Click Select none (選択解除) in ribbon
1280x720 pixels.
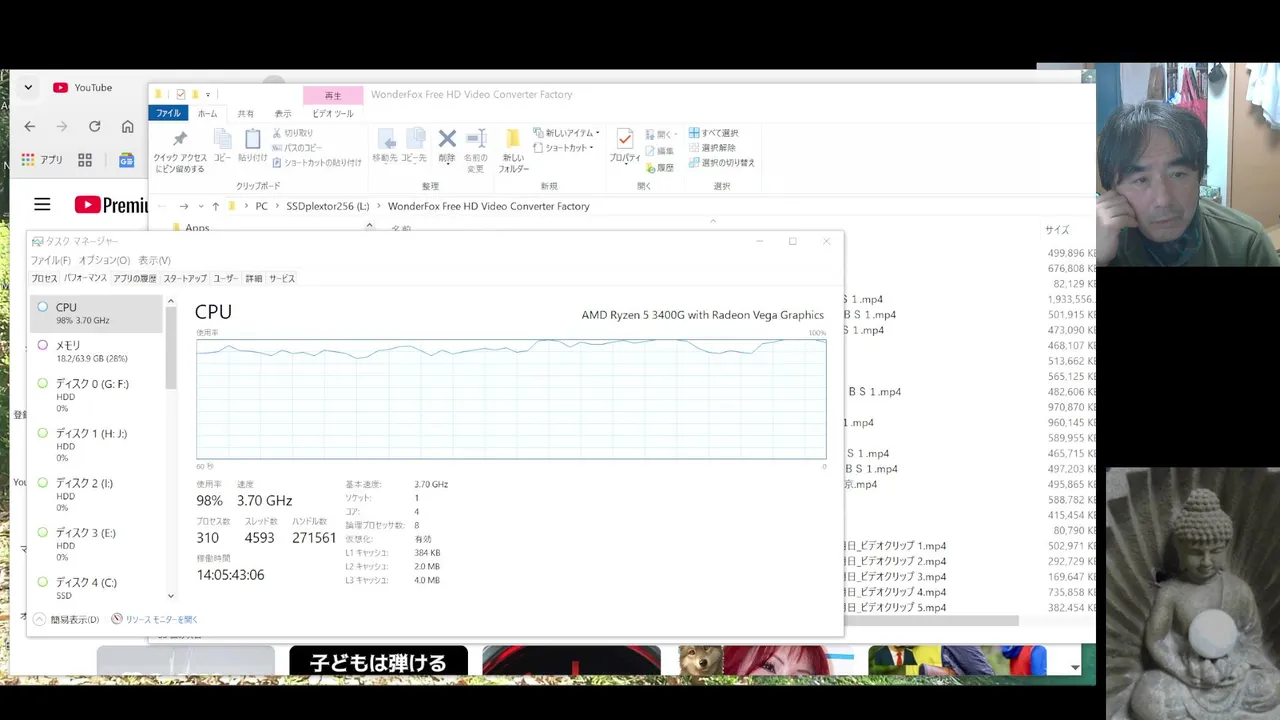712,148
